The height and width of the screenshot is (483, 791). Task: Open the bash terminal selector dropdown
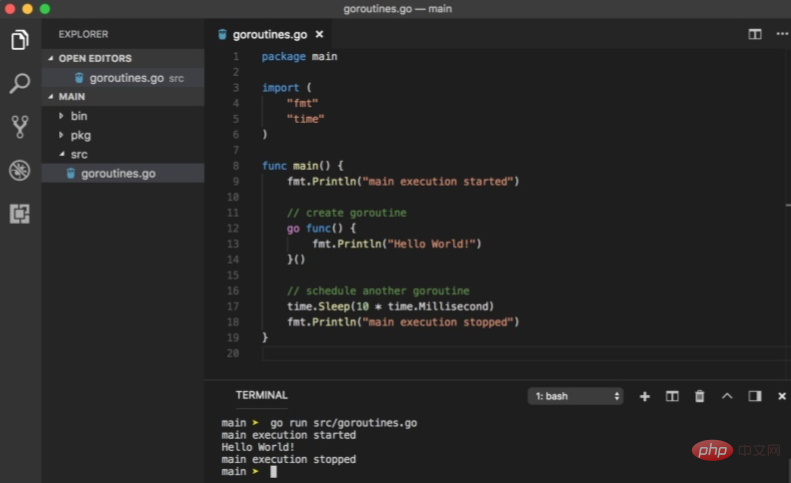(575, 396)
